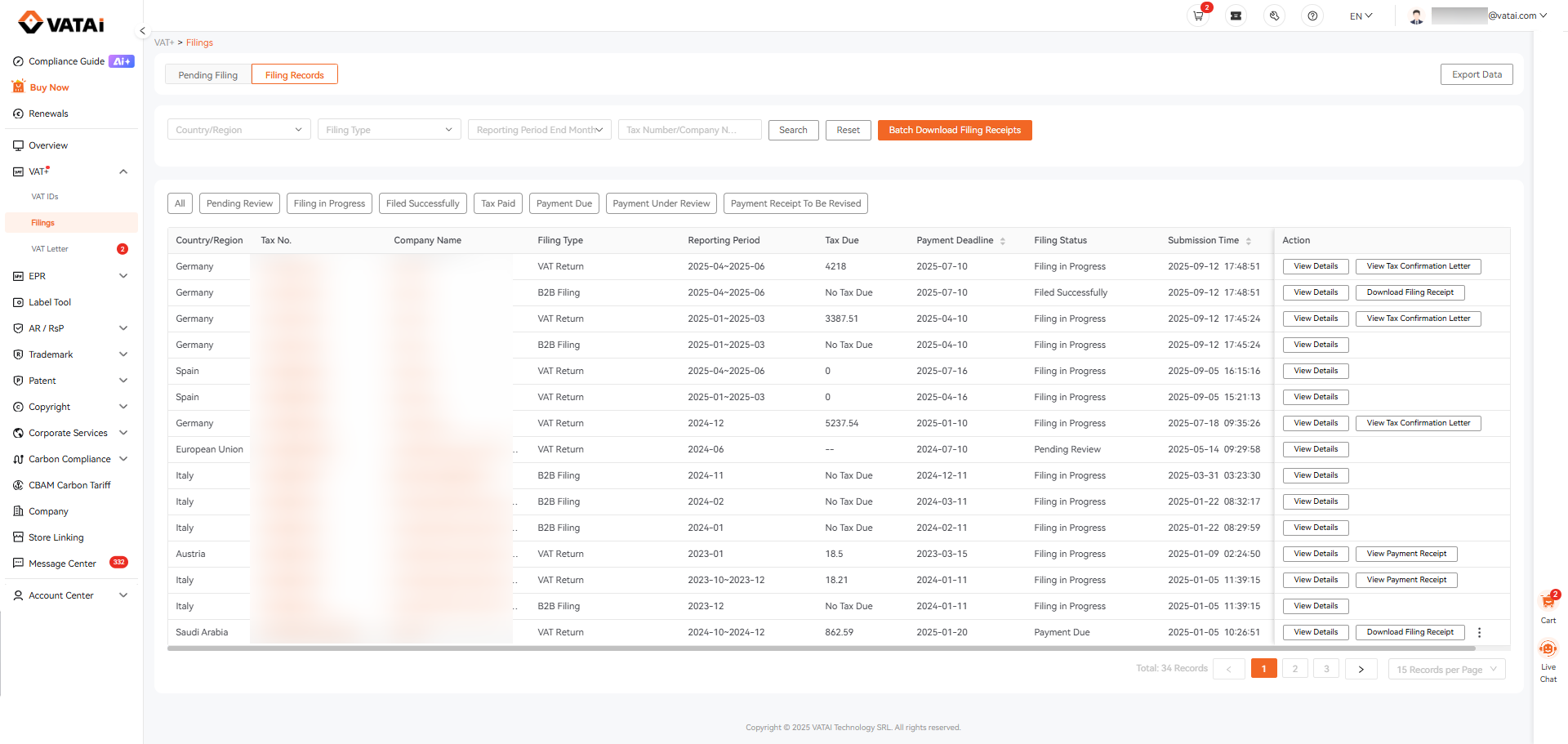Open the Country/Region dropdown

238,130
